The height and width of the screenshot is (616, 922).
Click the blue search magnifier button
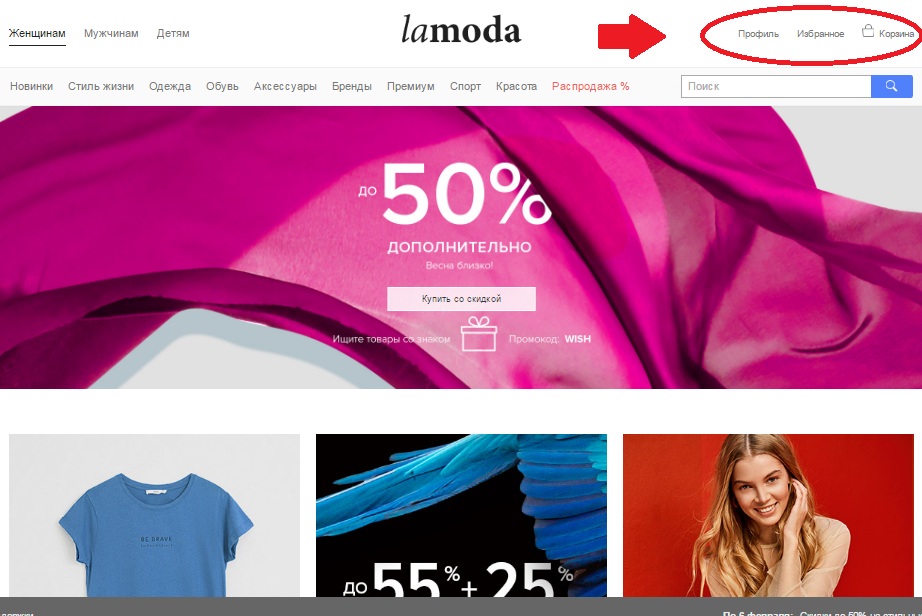coord(891,86)
